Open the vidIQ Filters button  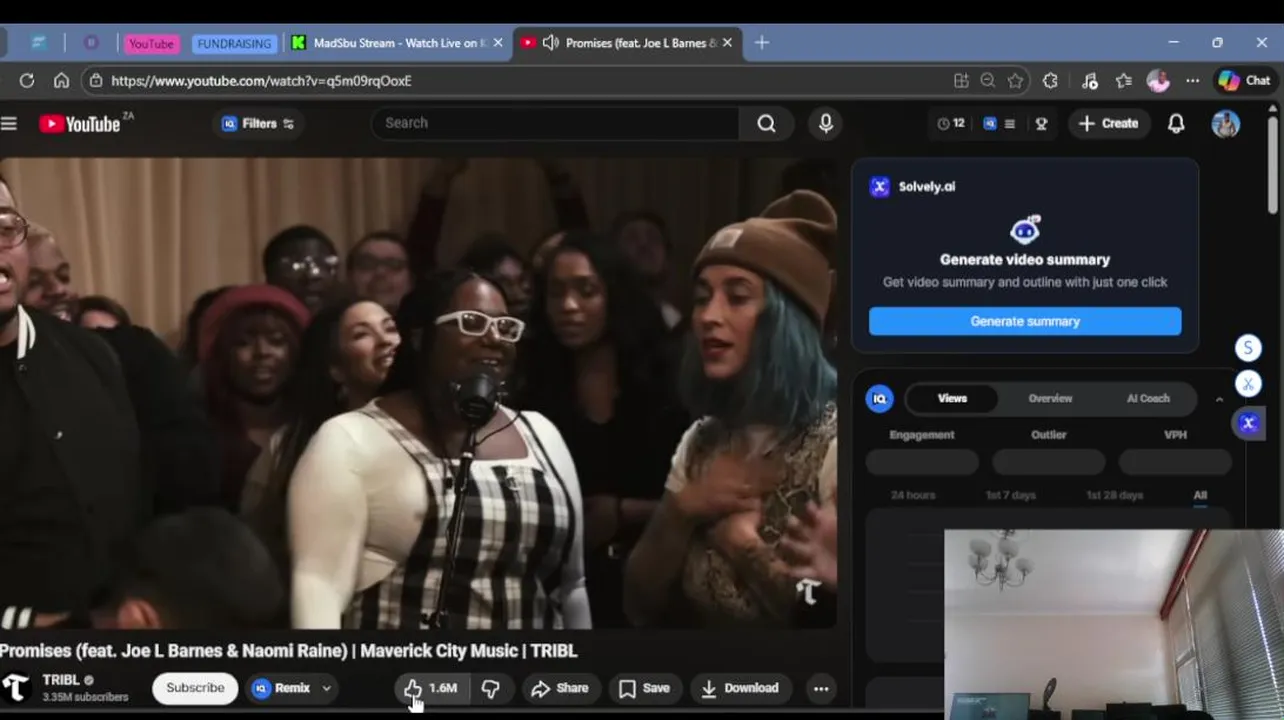point(258,123)
